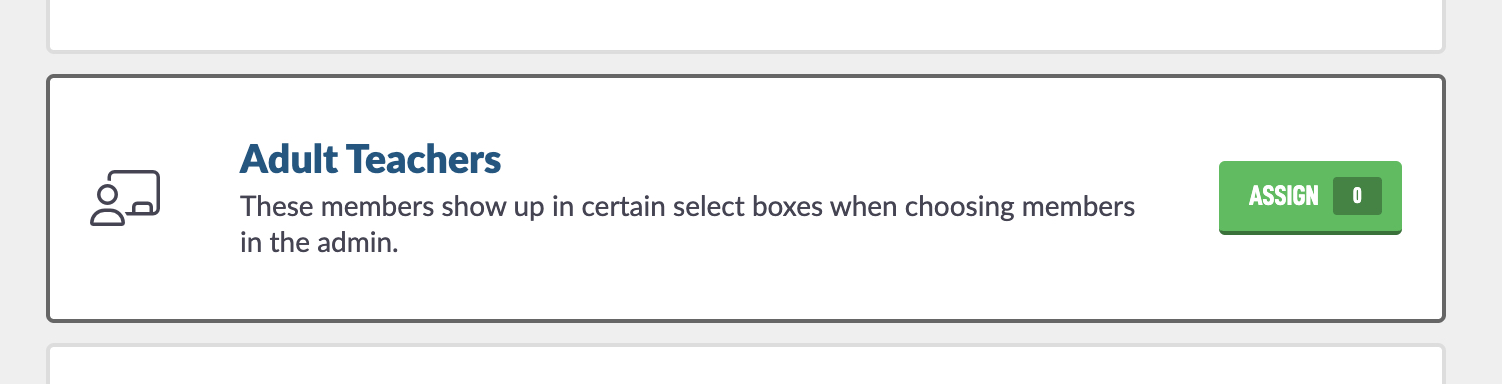Click gray page margin right of card
Viewport: 1502px width, 384px height.
[x=1474, y=198]
